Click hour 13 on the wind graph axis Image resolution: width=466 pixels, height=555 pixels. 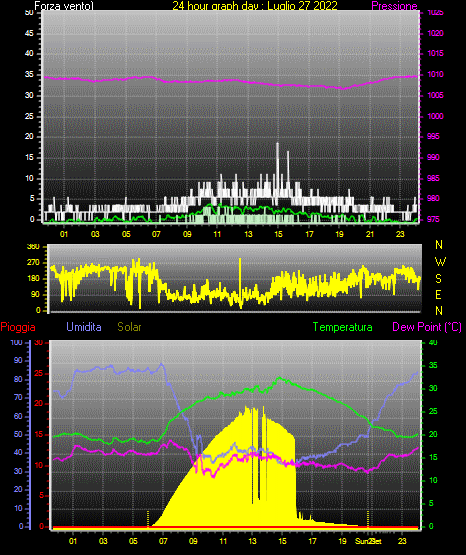click(x=248, y=234)
